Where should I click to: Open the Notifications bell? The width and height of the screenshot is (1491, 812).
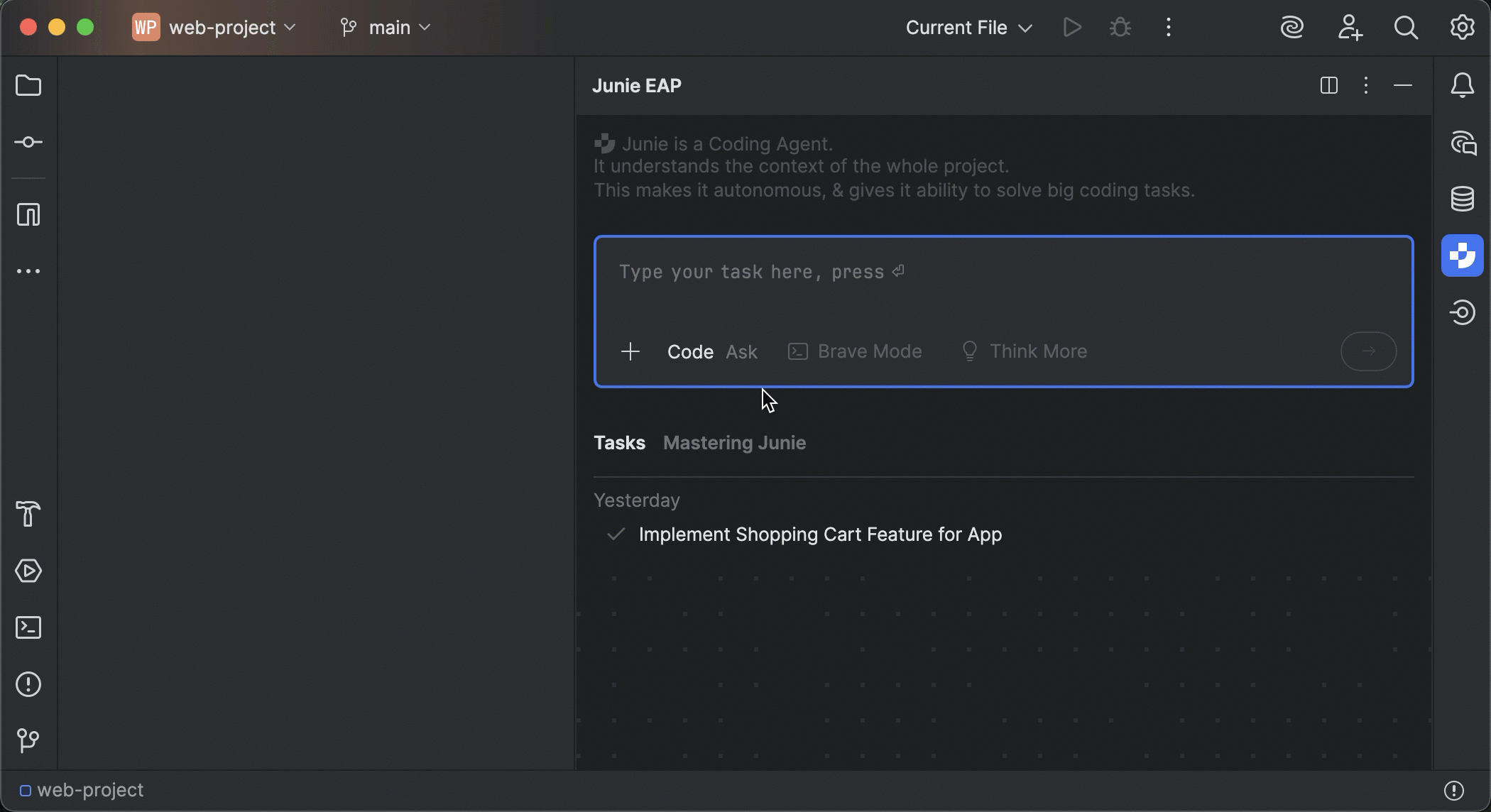[x=1462, y=85]
